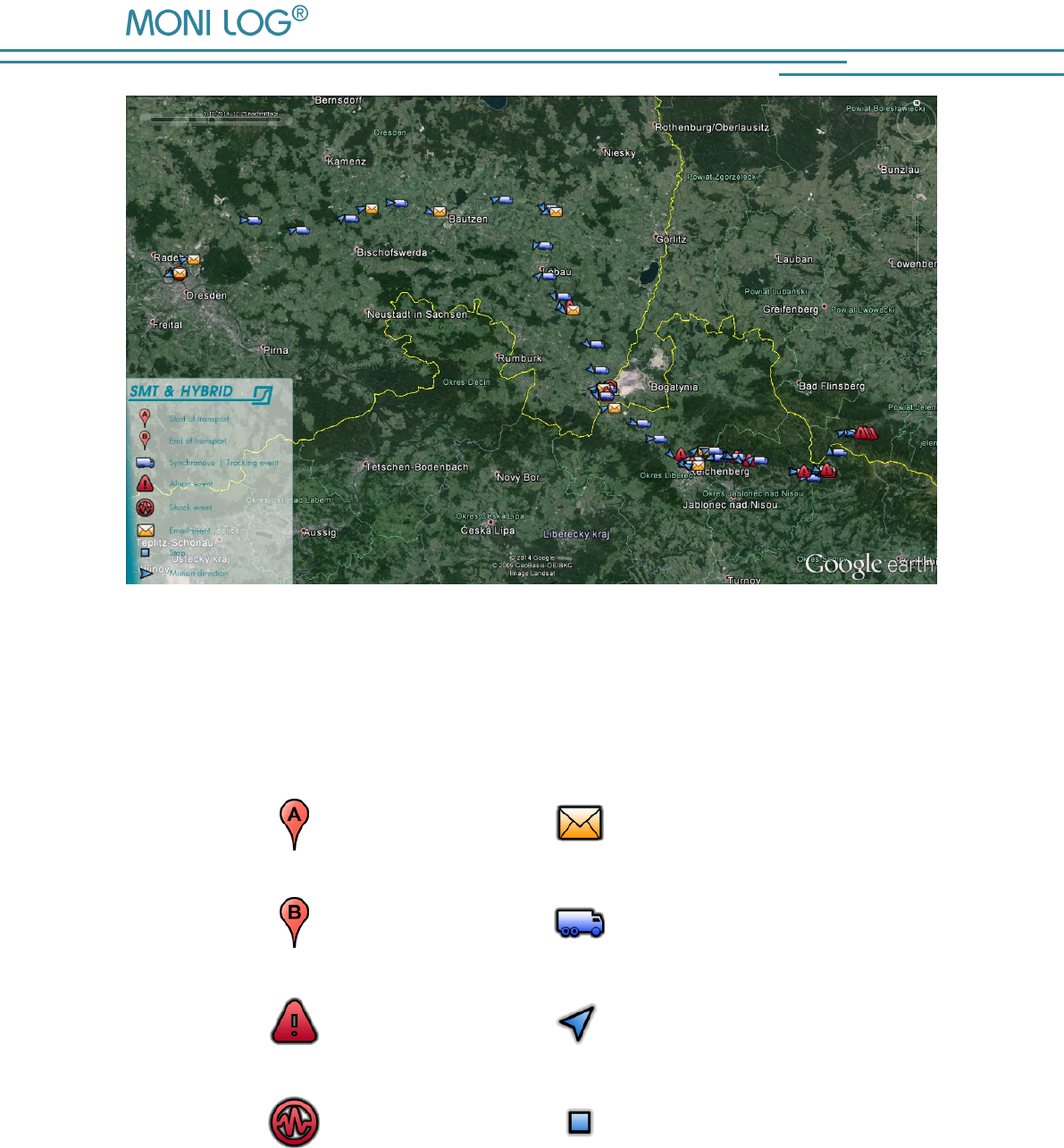The width and height of the screenshot is (1064, 1148).
Task: Click the Pirna town label
Action: [276, 350]
